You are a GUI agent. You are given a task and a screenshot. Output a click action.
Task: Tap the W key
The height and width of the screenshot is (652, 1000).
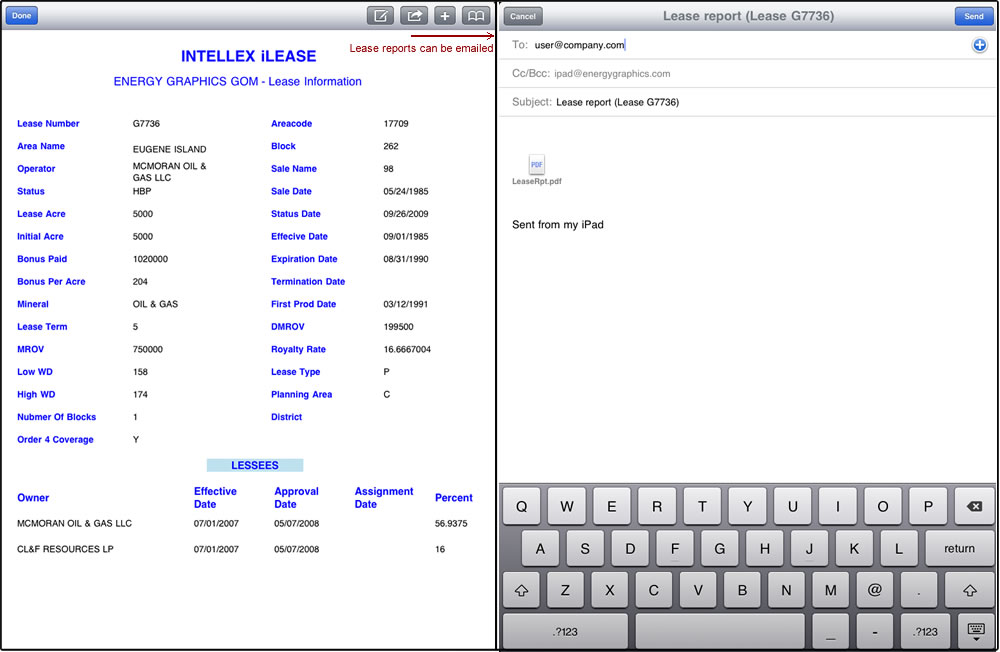[x=566, y=507]
